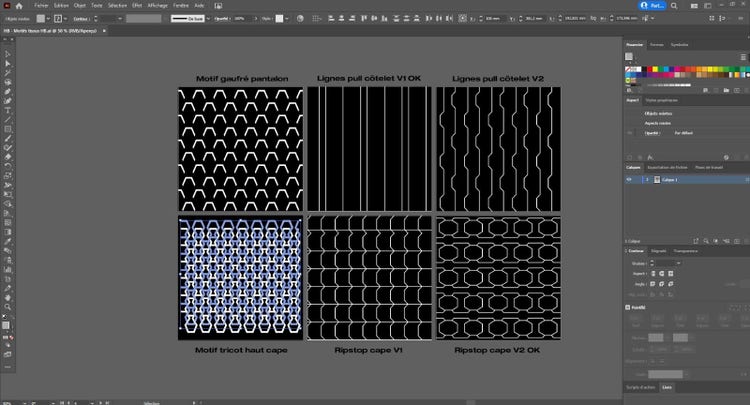Switch to the Symboles tab
The height and width of the screenshot is (405, 750).
pyautogui.click(x=679, y=45)
